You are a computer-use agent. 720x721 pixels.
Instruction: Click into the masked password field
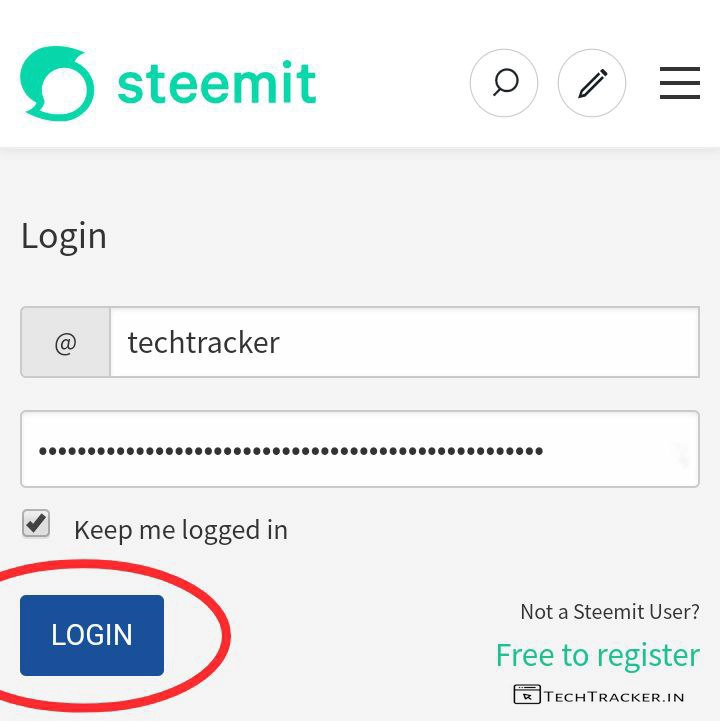click(340, 450)
